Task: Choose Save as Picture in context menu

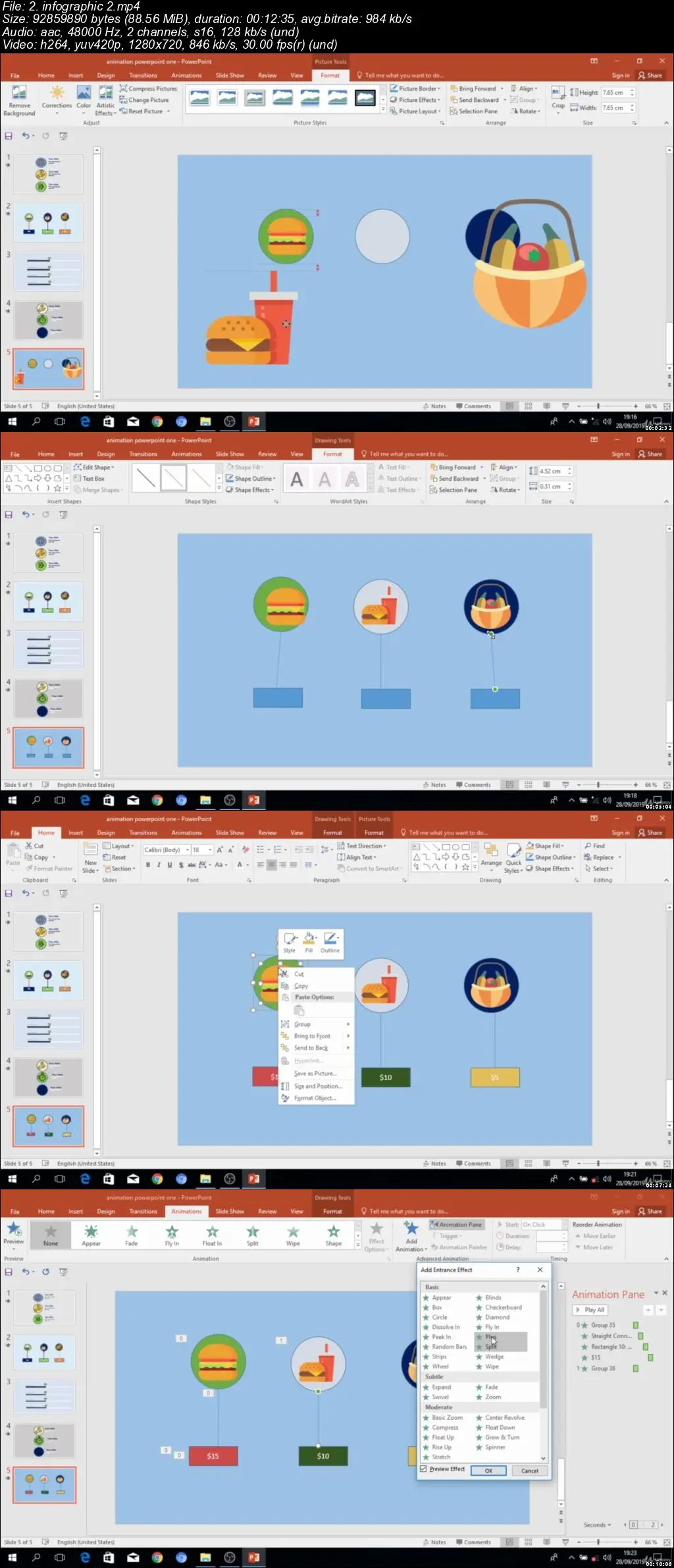Action: pyautogui.click(x=316, y=1073)
